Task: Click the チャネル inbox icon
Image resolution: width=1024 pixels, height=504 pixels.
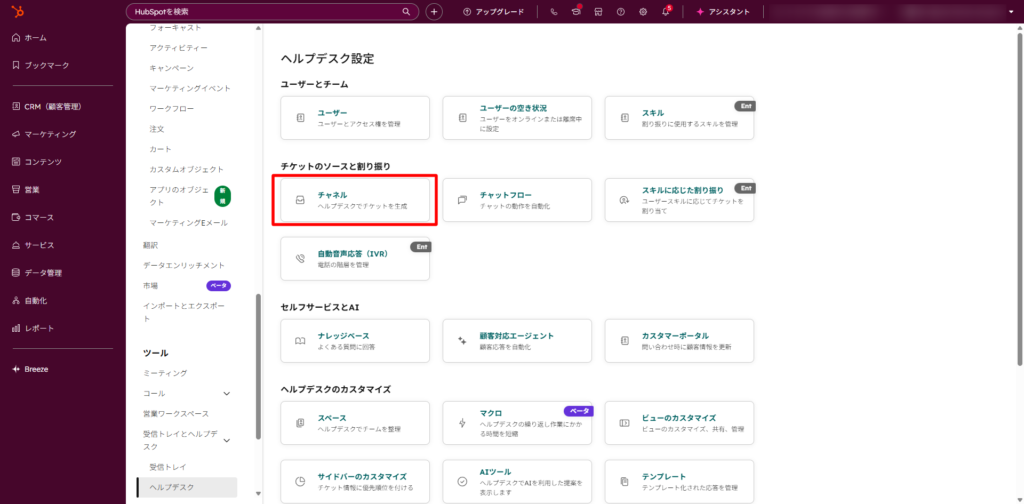Action: (x=300, y=200)
